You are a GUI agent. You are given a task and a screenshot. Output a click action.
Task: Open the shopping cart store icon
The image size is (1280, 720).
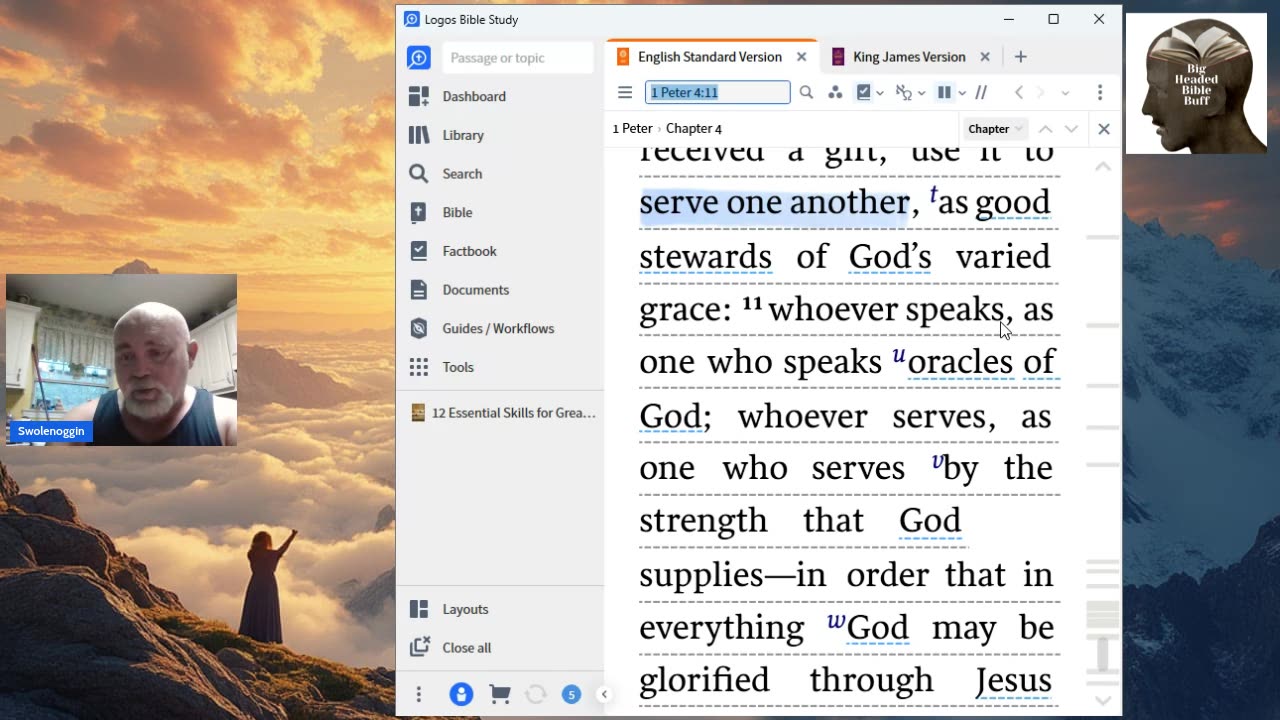point(499,694)
